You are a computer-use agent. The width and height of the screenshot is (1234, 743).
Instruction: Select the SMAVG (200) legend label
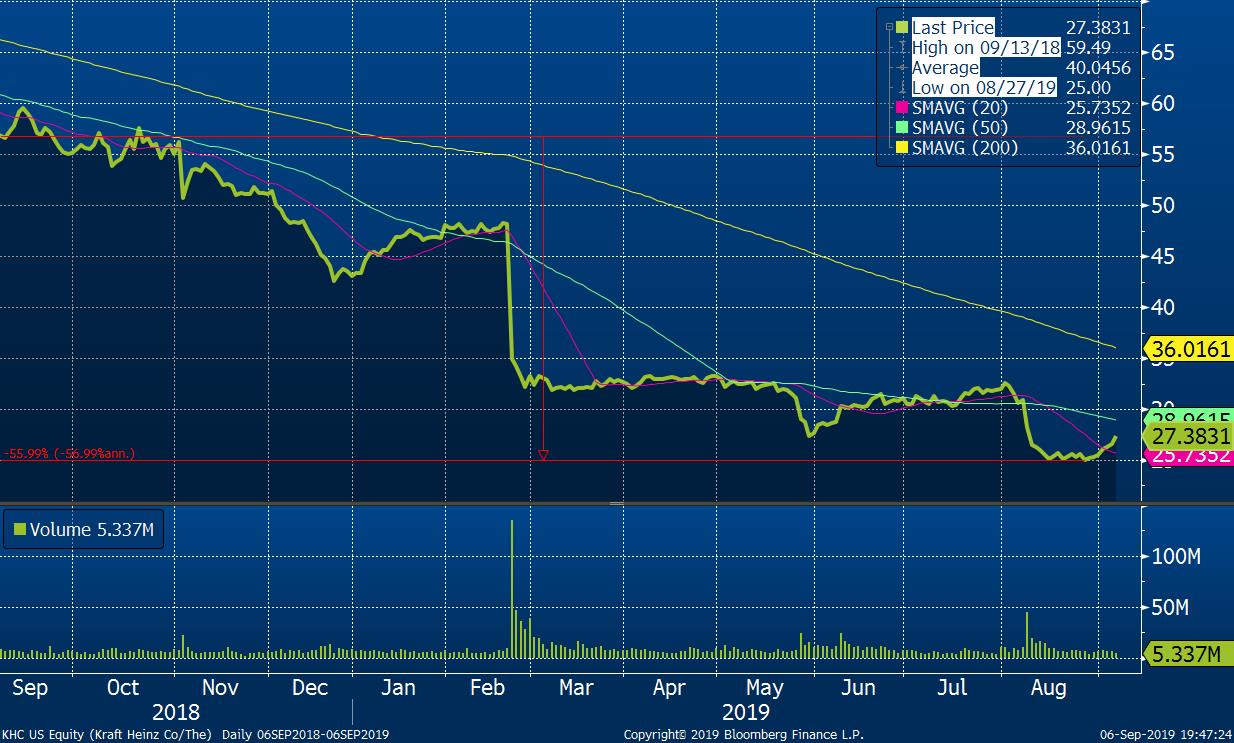pos(965,148)
